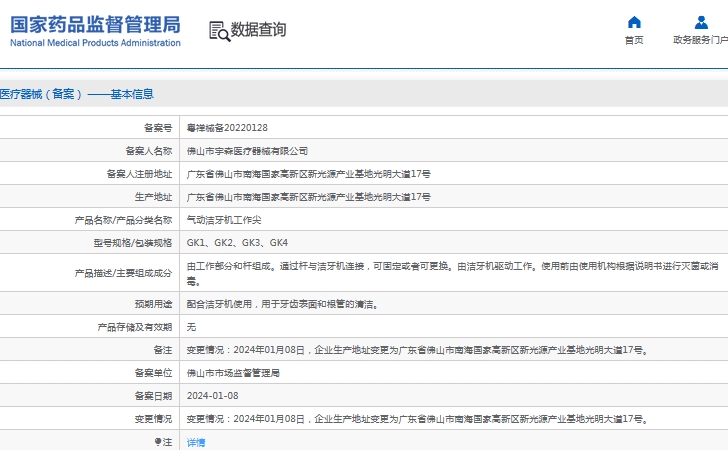The image size is (728, 450).
Task: Click the 医疗器械（备案）——基本信息 section heading
Action: [77, 94]
